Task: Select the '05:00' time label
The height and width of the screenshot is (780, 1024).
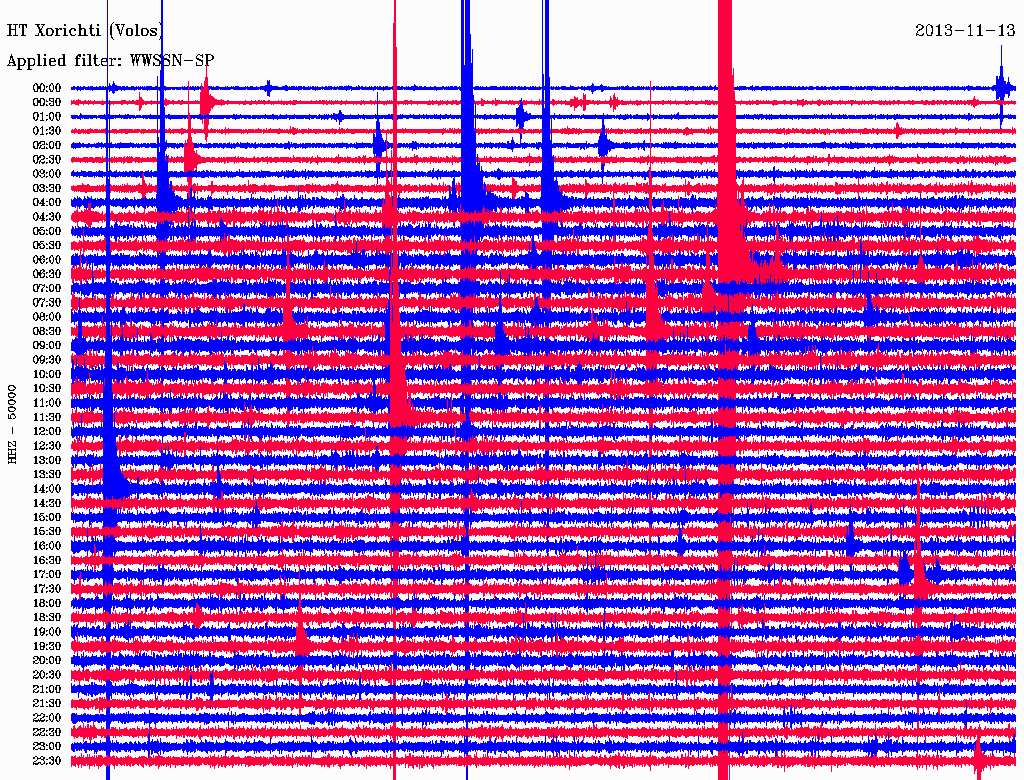Action: pyautogui.click(x=47, y=231)
